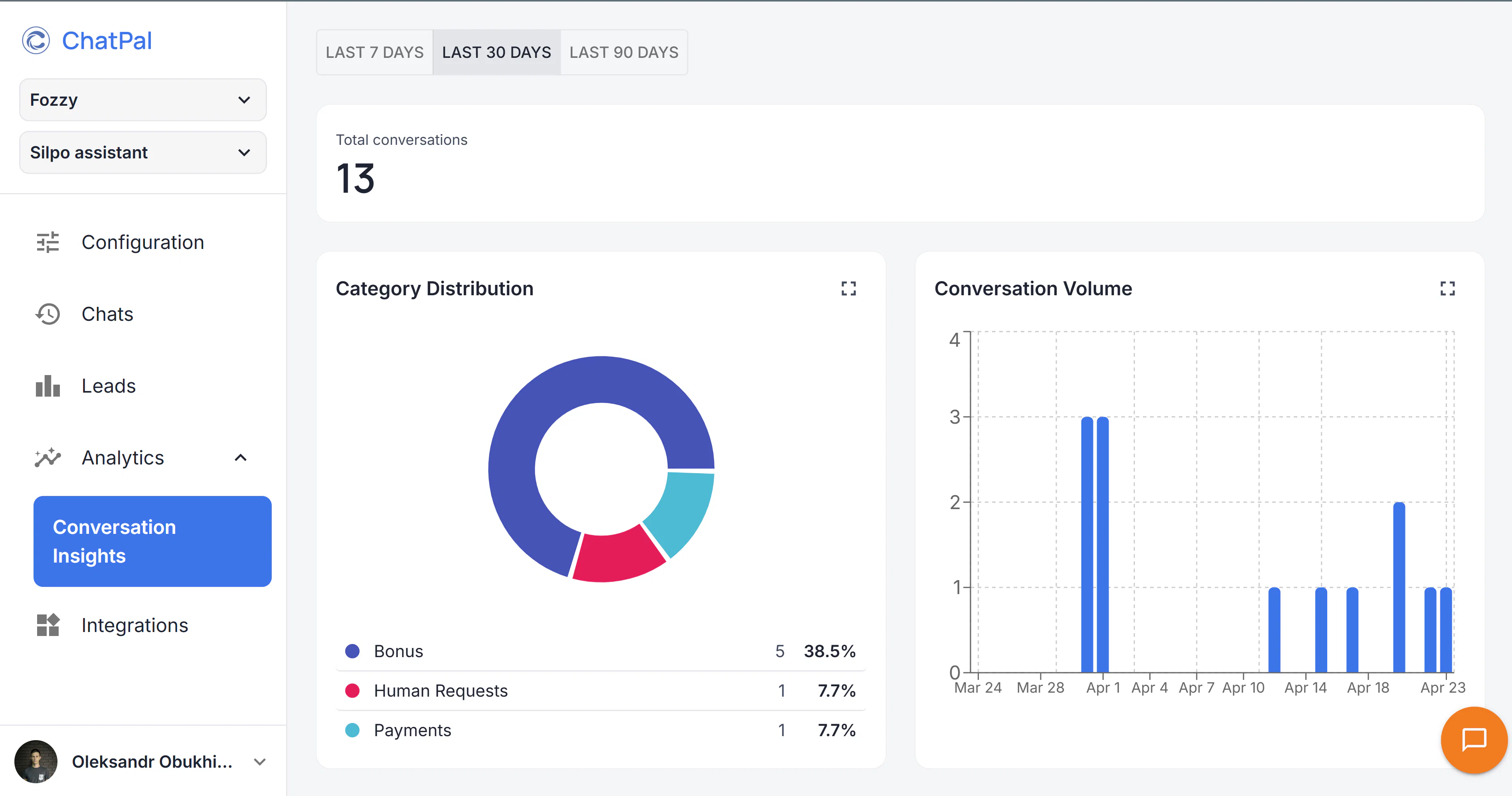Click the Category Distribution heading
Screen dimensions: 1512x796
[434, 288]
